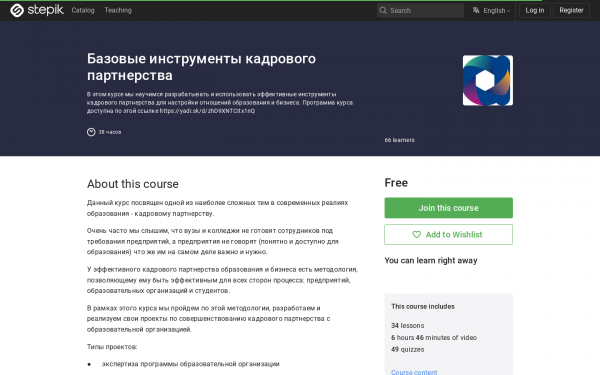600x375 pixels.
Task: Click the paragraph starting В рамках этого курса
Action: 209,318
